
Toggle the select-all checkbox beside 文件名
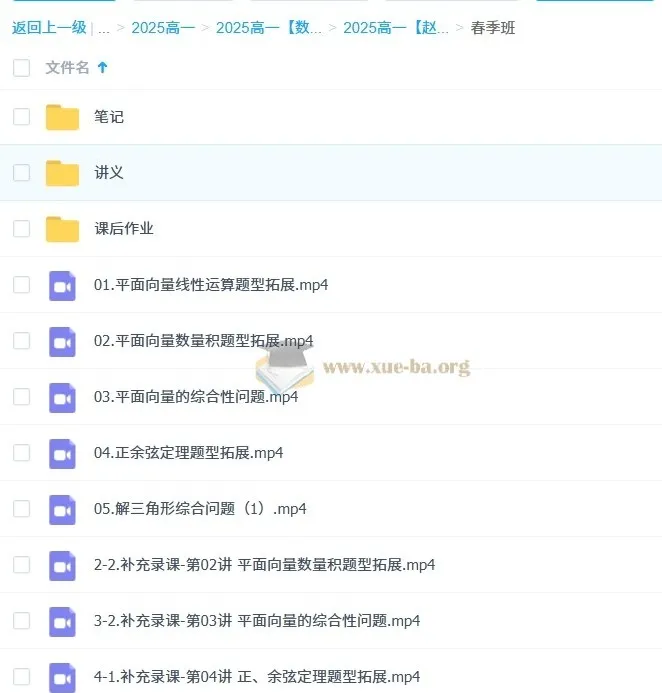click(22, 68)
